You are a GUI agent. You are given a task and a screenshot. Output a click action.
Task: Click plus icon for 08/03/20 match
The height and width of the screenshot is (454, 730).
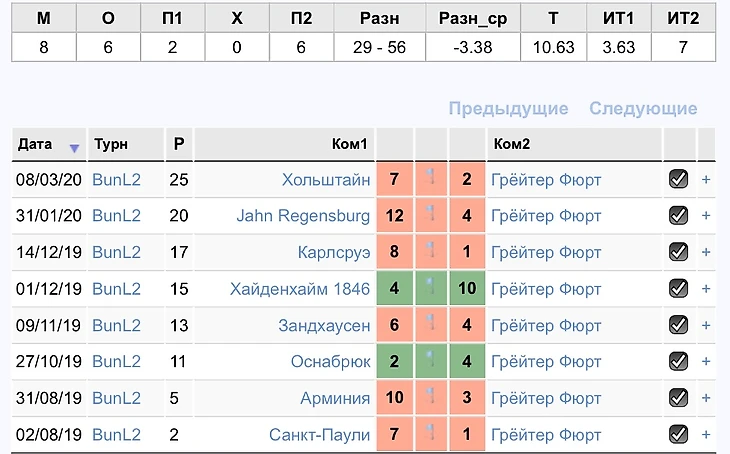pyautogui.click(x=706, y=180)
